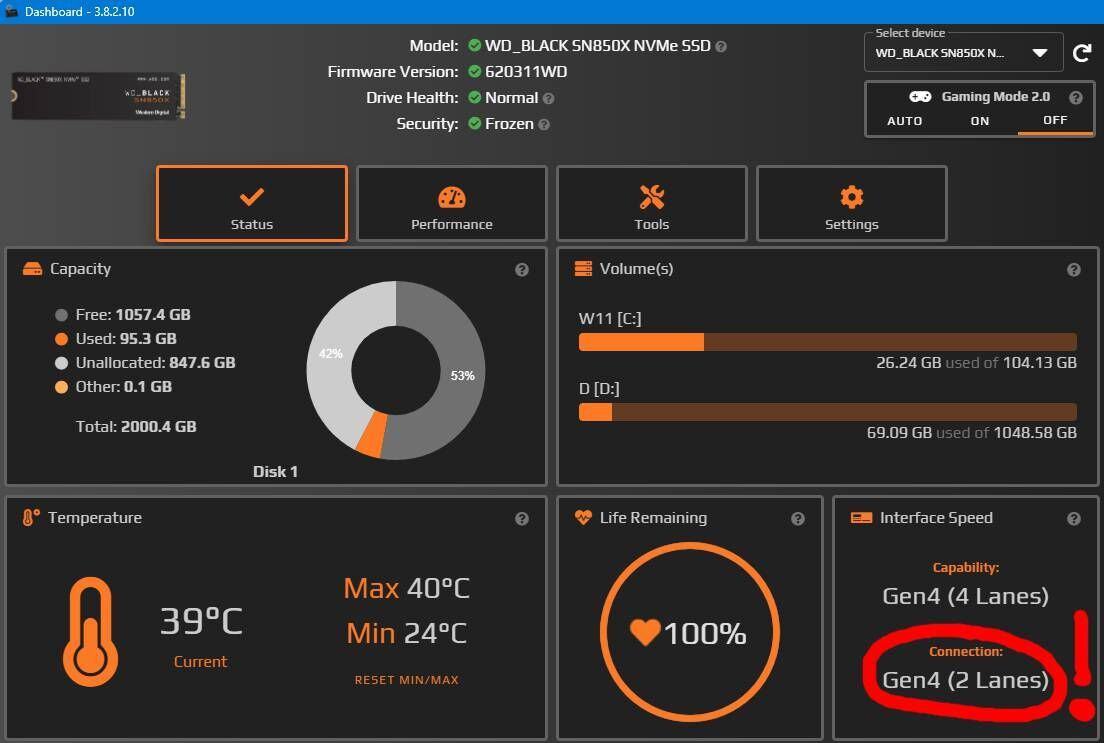Click the orange heart beside 100%

point(644,632)
